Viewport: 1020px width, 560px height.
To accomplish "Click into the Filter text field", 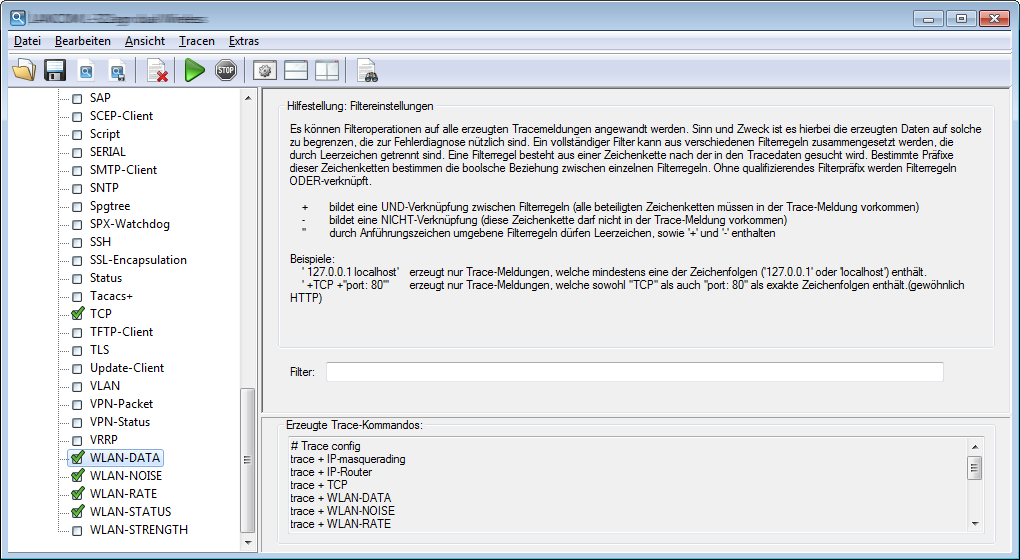I will point(634,372).
